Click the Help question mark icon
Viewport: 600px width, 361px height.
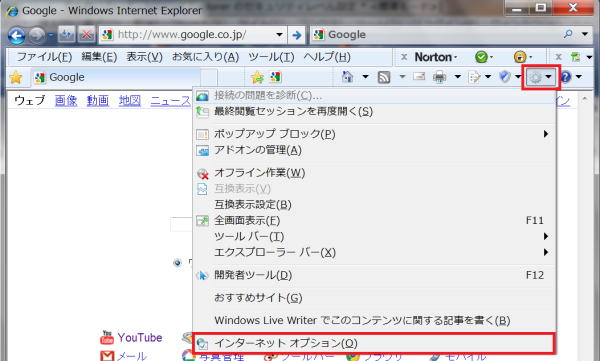[566, 77]
